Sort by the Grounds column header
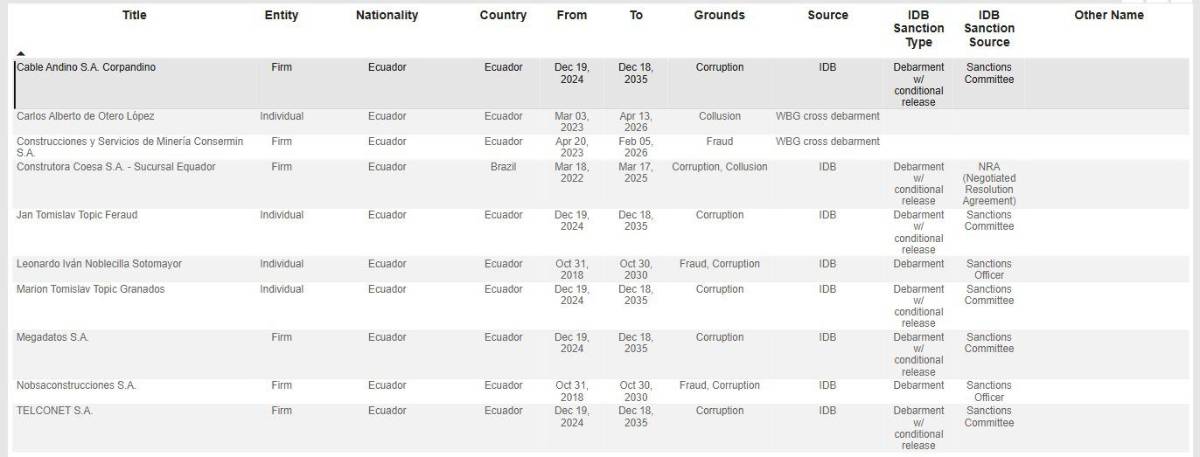 719,16
